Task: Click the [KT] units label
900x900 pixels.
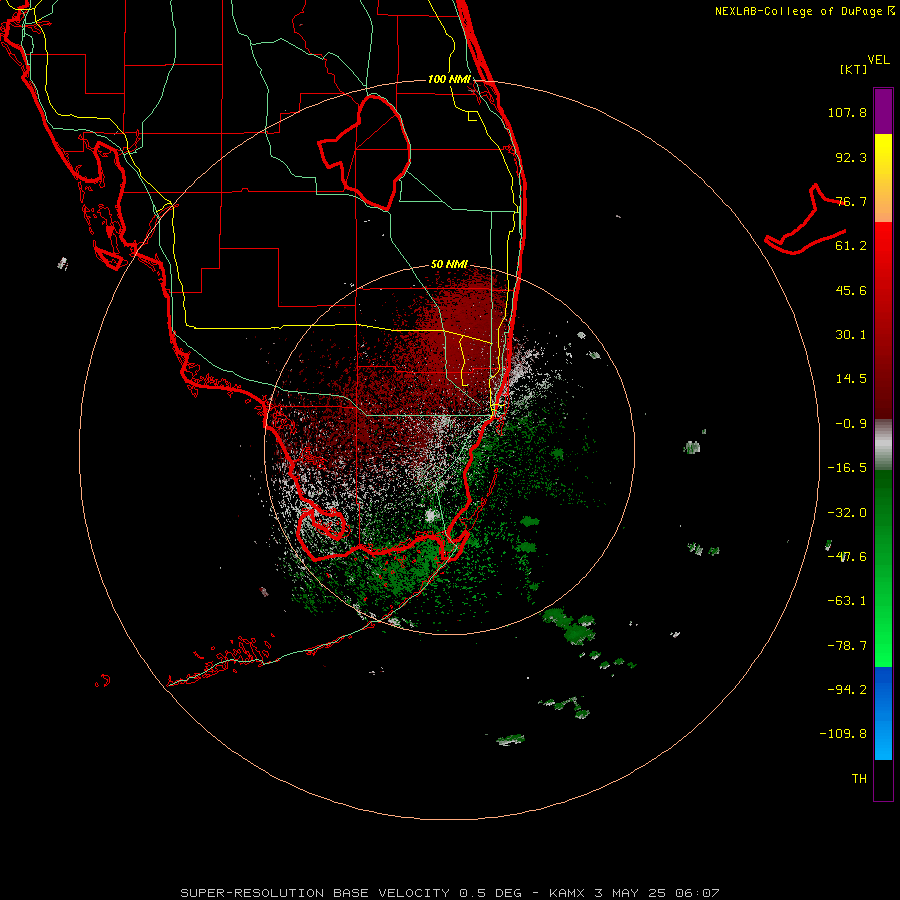Action: point(854,69)
